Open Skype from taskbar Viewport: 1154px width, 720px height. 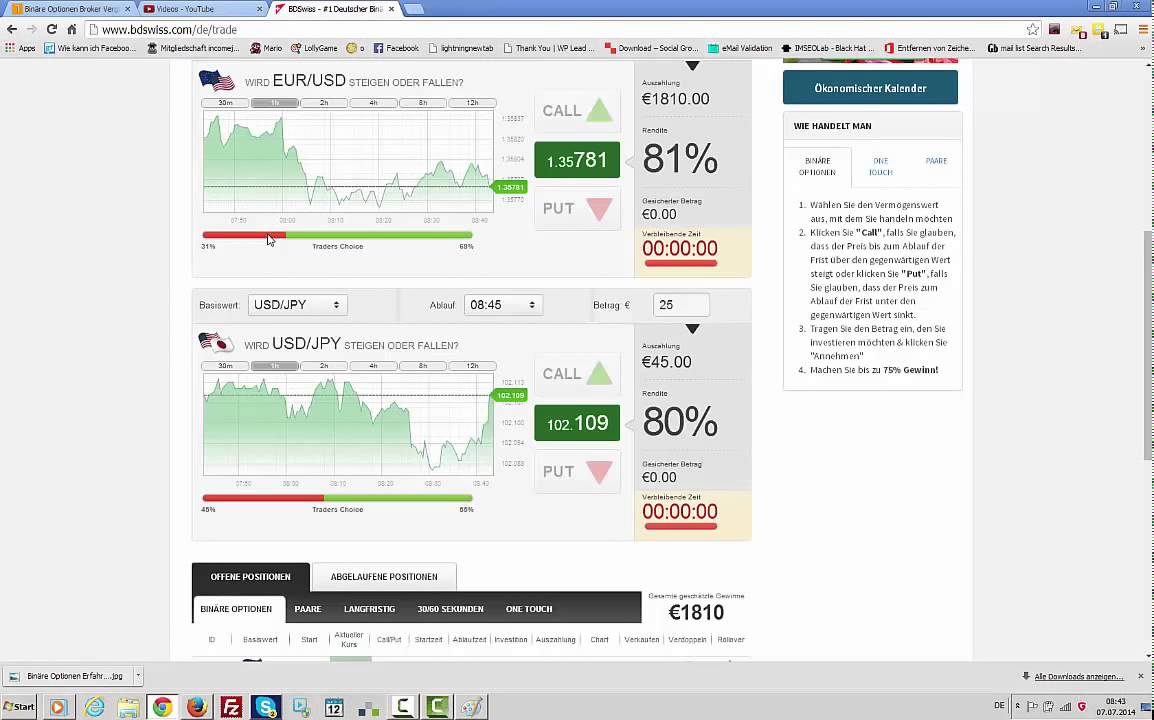(x=266, y=707)
